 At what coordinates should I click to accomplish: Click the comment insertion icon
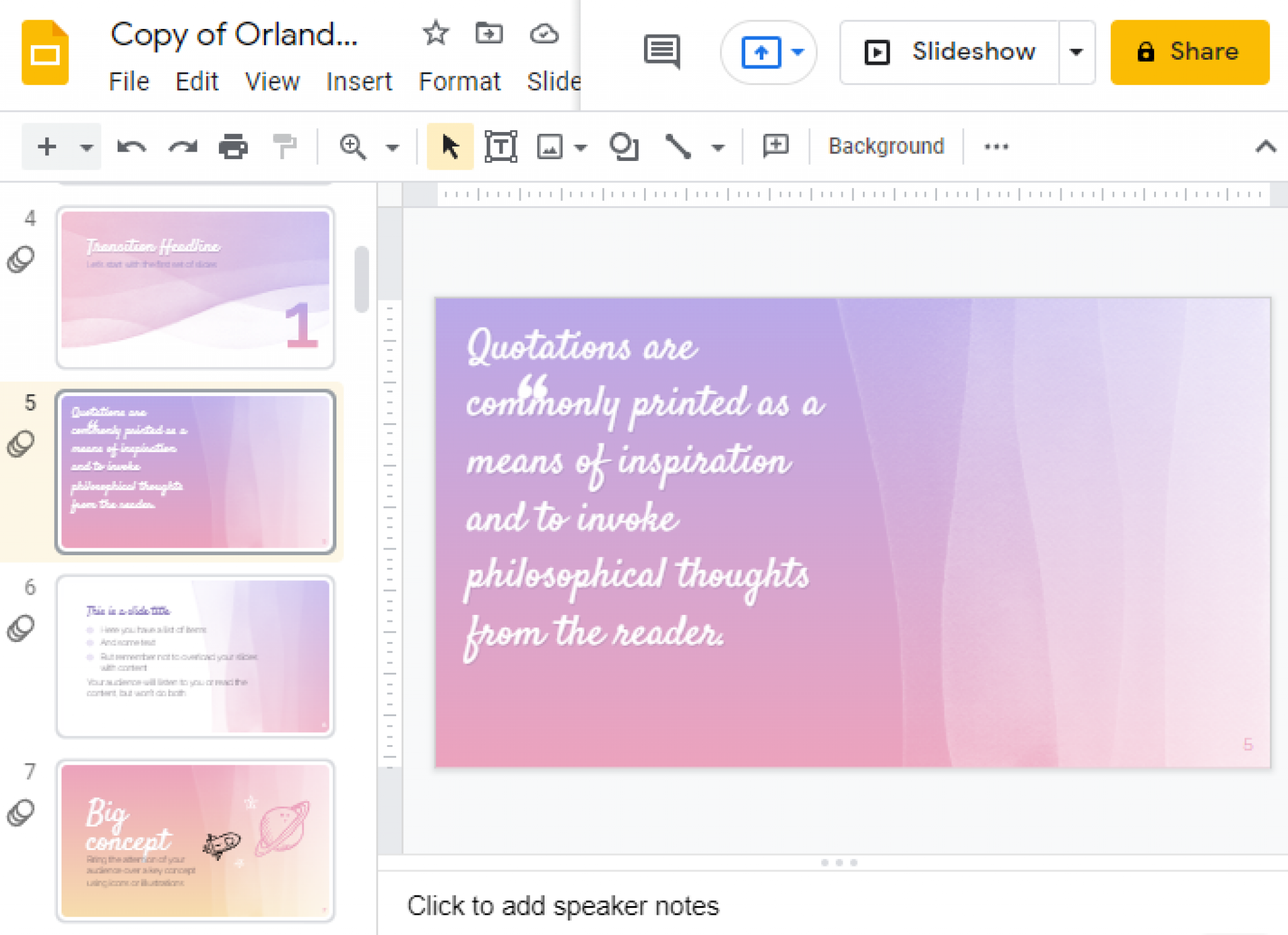coord(775,146)
